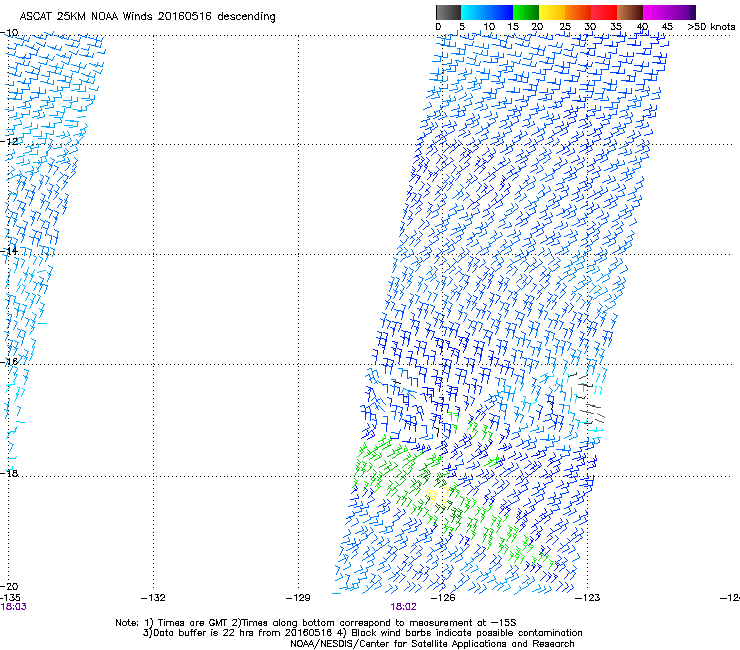This screenshot has width=740, height=650.
Task: Click the -135 longitude axis label
Action: pyautogui.click(x=10, y=598)
